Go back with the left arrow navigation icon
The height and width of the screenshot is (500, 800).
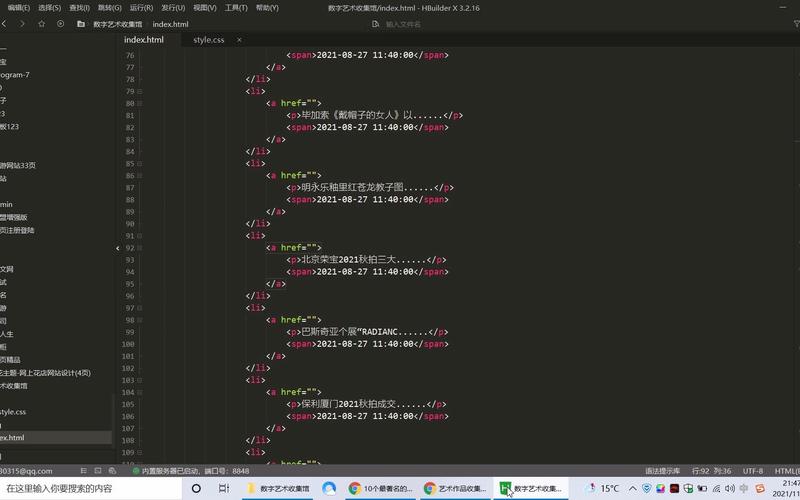[x=4, y=24]
